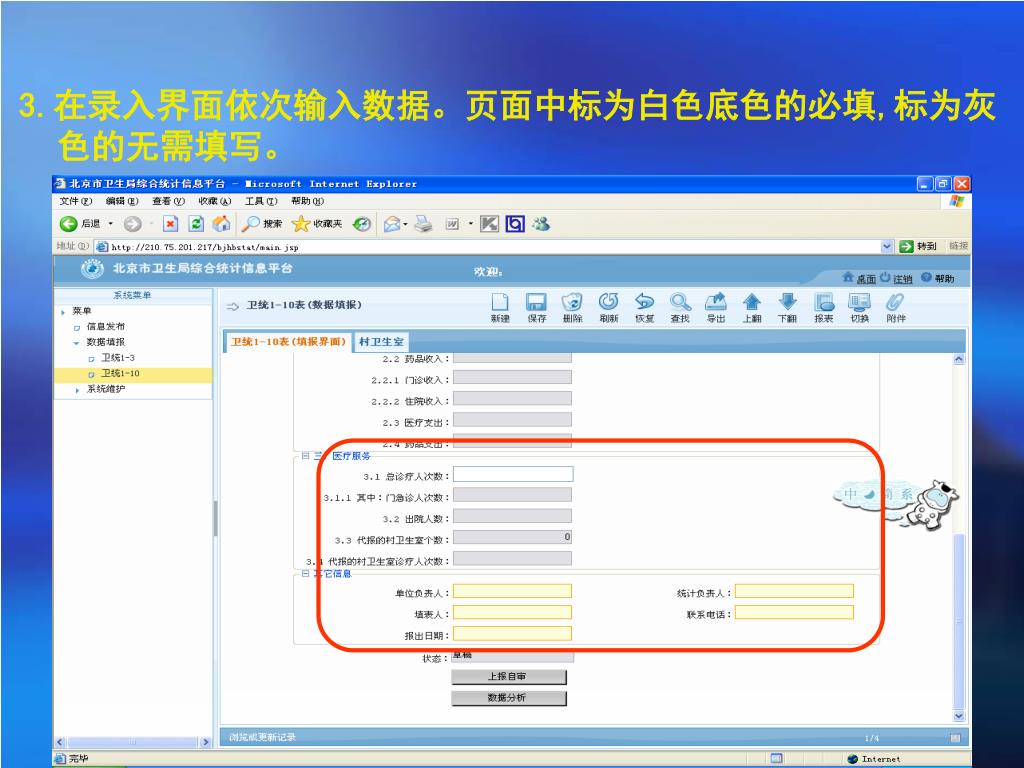Click the 恢复 (Restore) toolbar icon

coord(645,308)
